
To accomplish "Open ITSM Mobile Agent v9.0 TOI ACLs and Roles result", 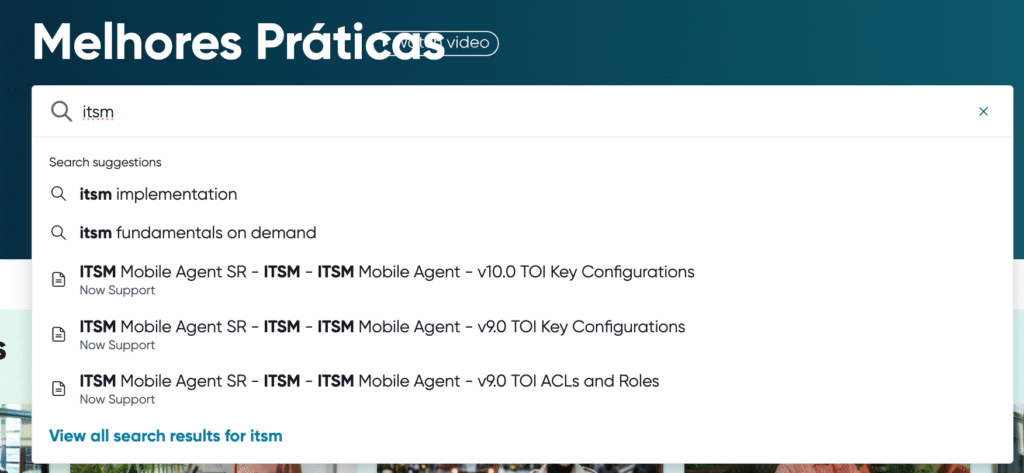I will click(522, 389).
